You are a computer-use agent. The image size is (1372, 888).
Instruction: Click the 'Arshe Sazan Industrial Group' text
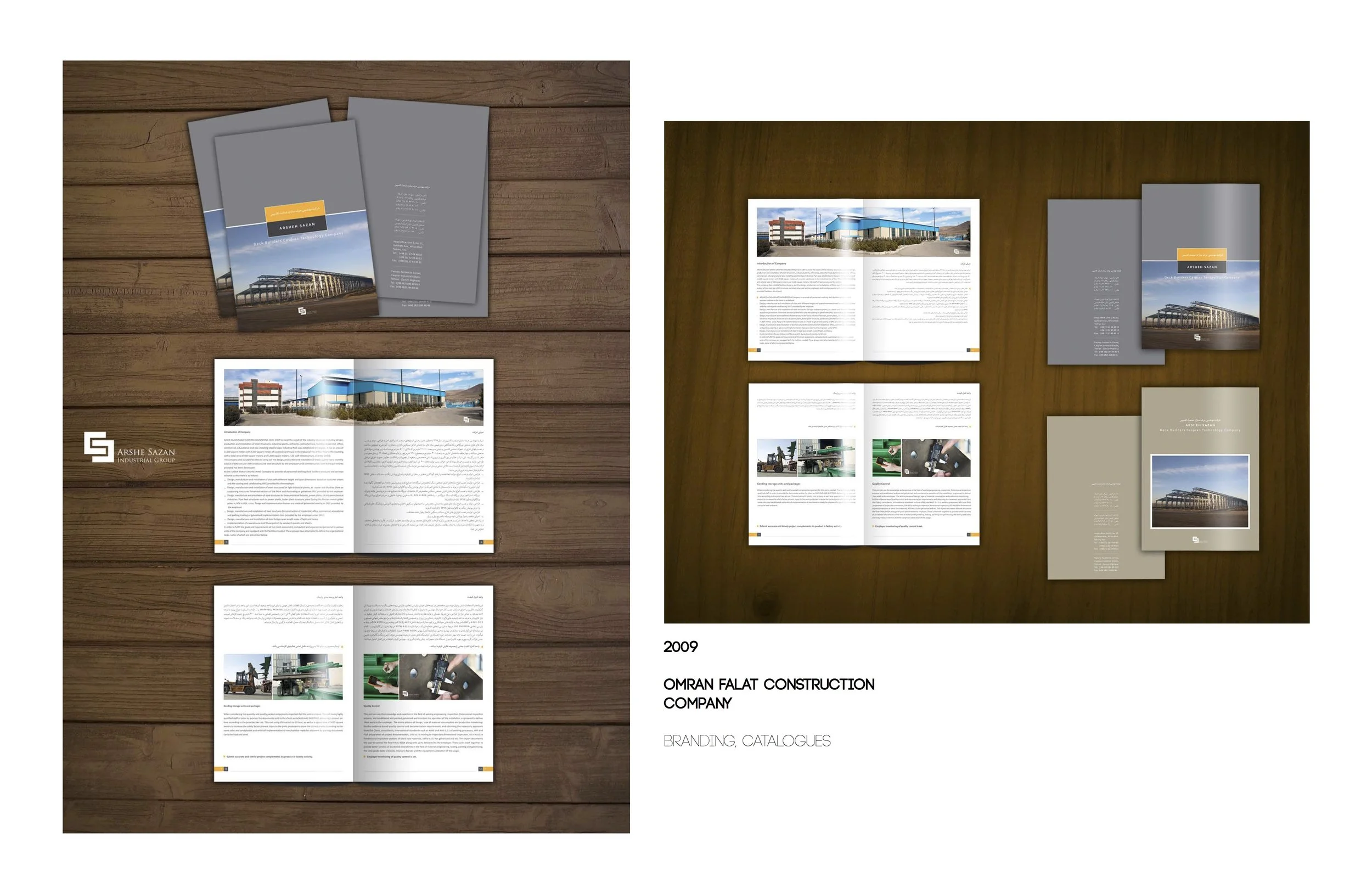point(146,455)
